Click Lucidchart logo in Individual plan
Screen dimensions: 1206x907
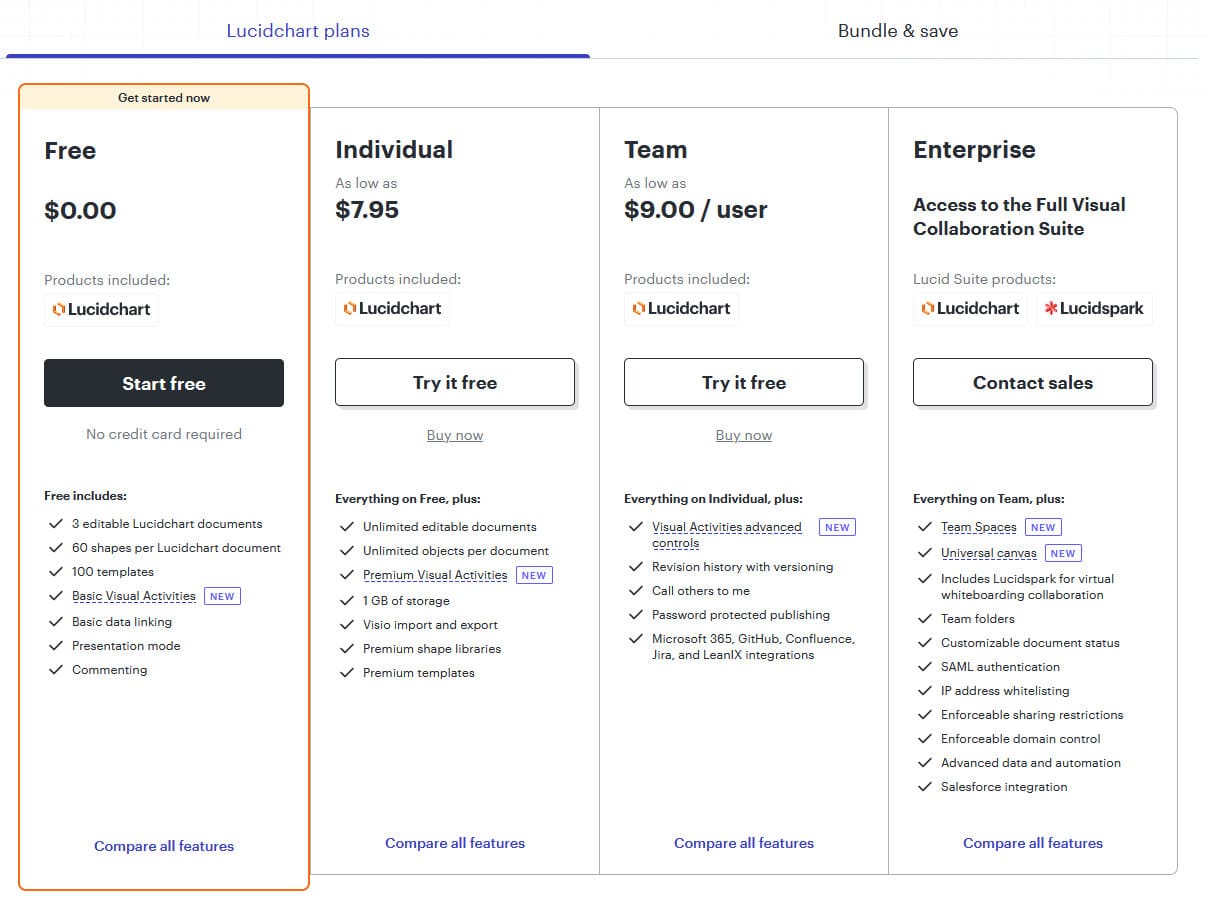point(392,309)
